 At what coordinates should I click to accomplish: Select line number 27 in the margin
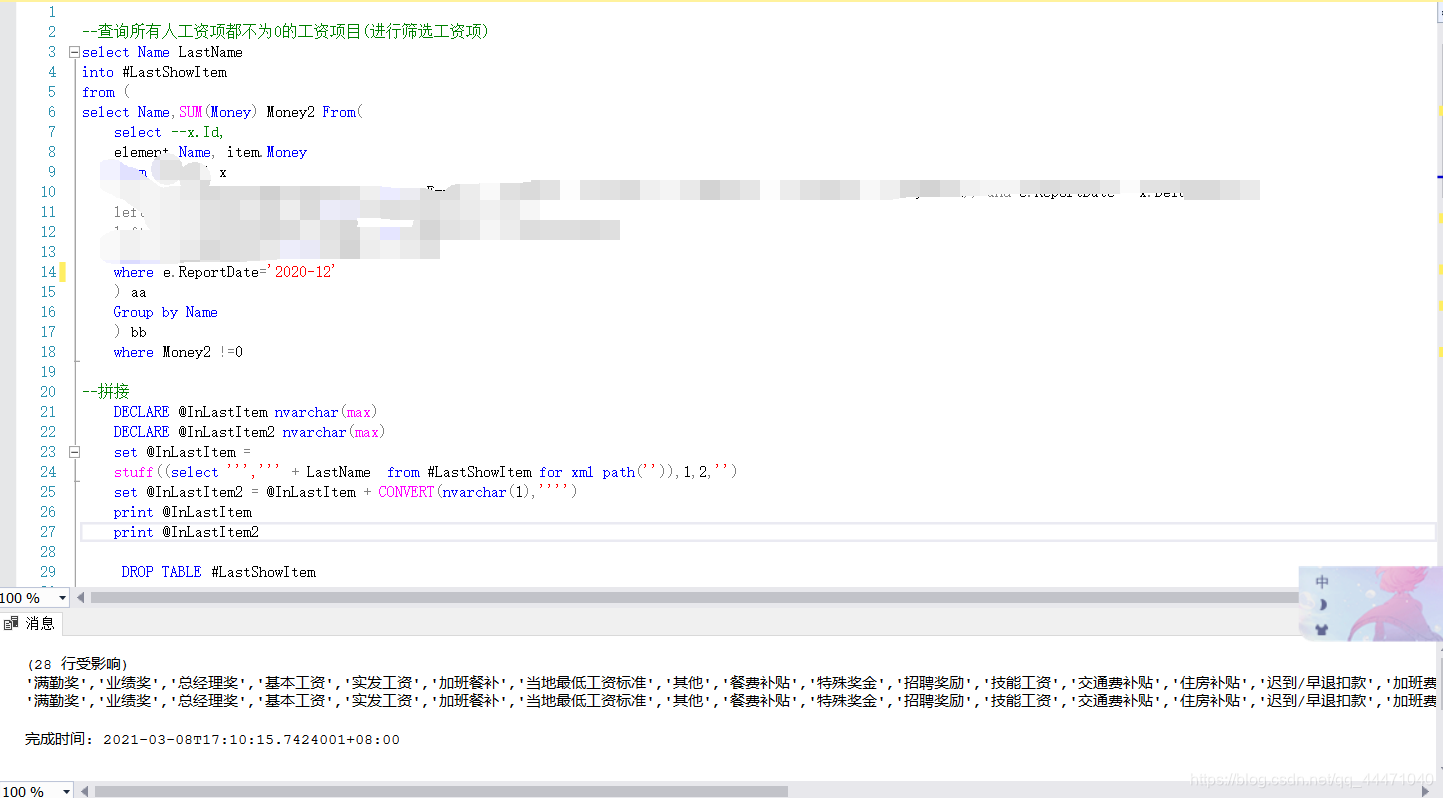[48, 531]
